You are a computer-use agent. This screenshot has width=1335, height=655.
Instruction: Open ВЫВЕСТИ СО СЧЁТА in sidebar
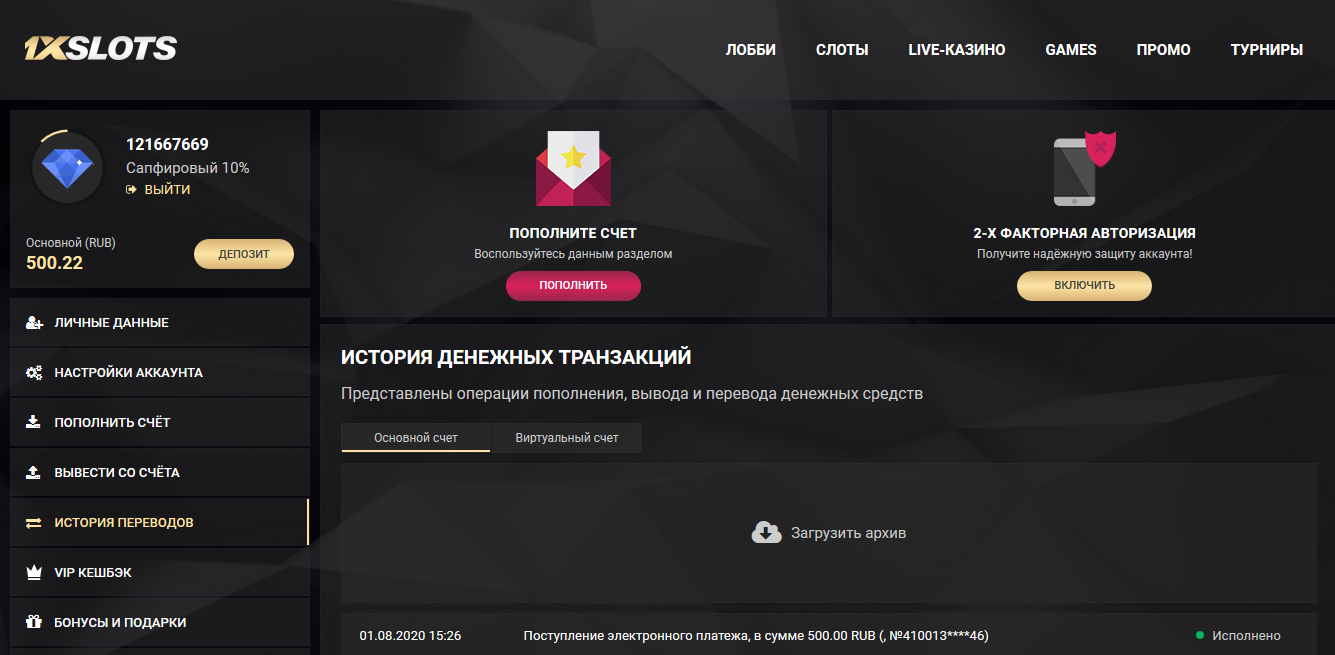(160, 472)
